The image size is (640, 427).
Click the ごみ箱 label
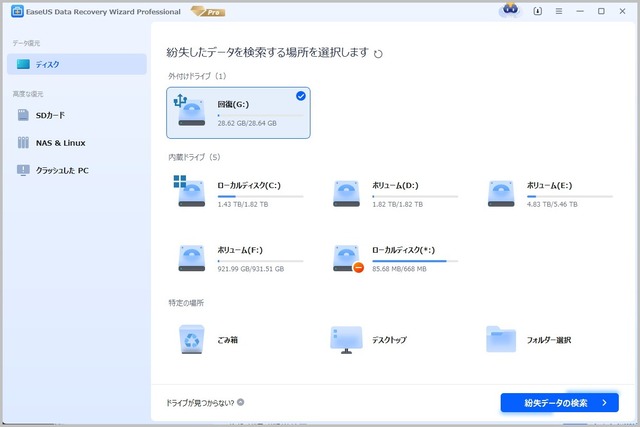pyautogui.click(x=228, y=340)
